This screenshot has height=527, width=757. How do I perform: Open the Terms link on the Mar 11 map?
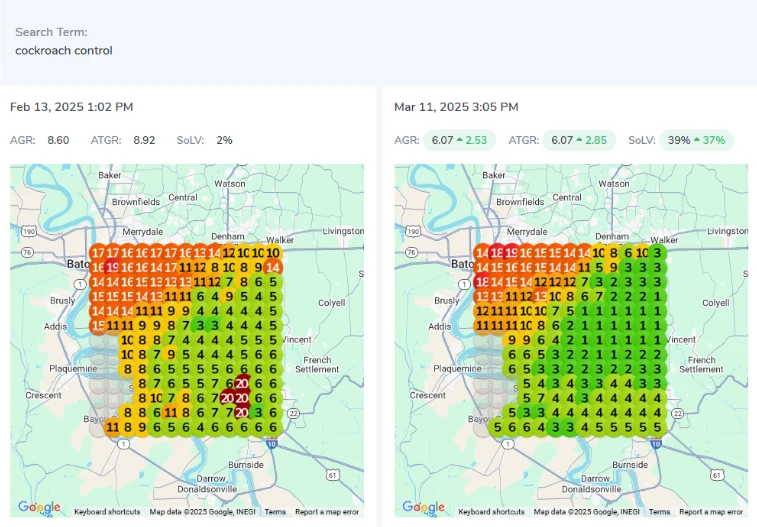pos(659,512)
